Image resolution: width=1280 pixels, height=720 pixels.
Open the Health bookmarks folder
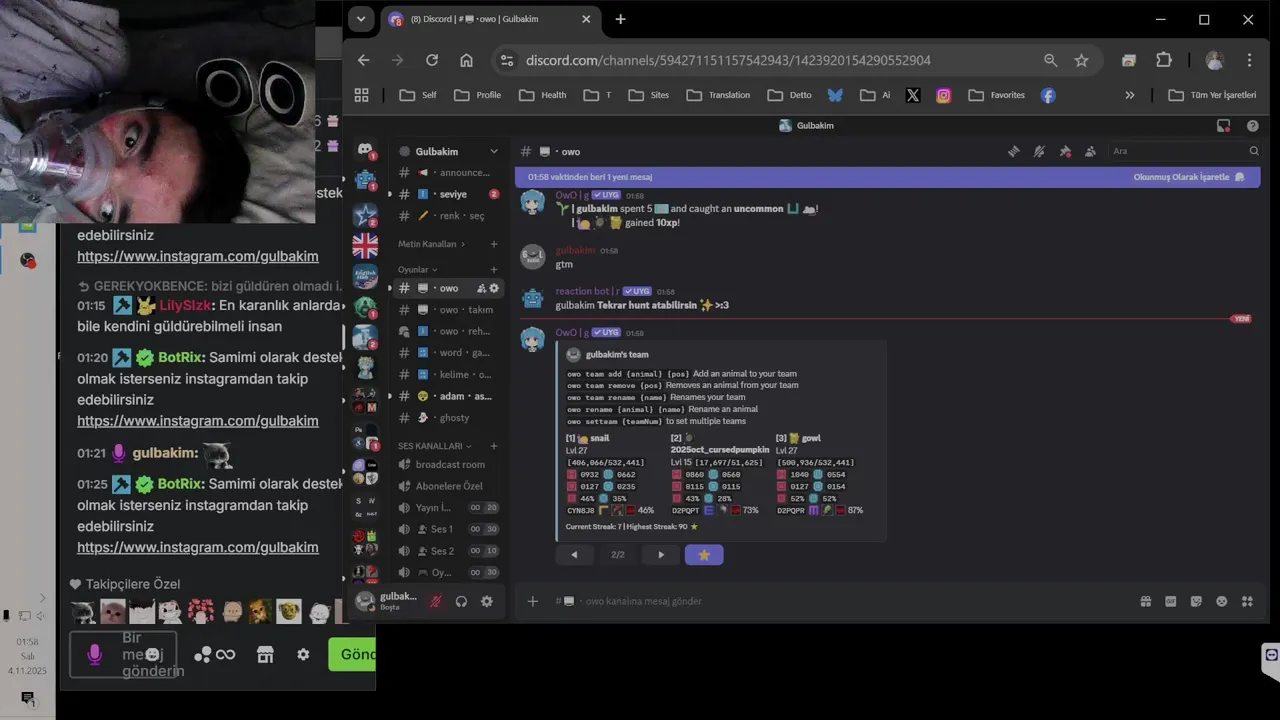coord(542,95)
